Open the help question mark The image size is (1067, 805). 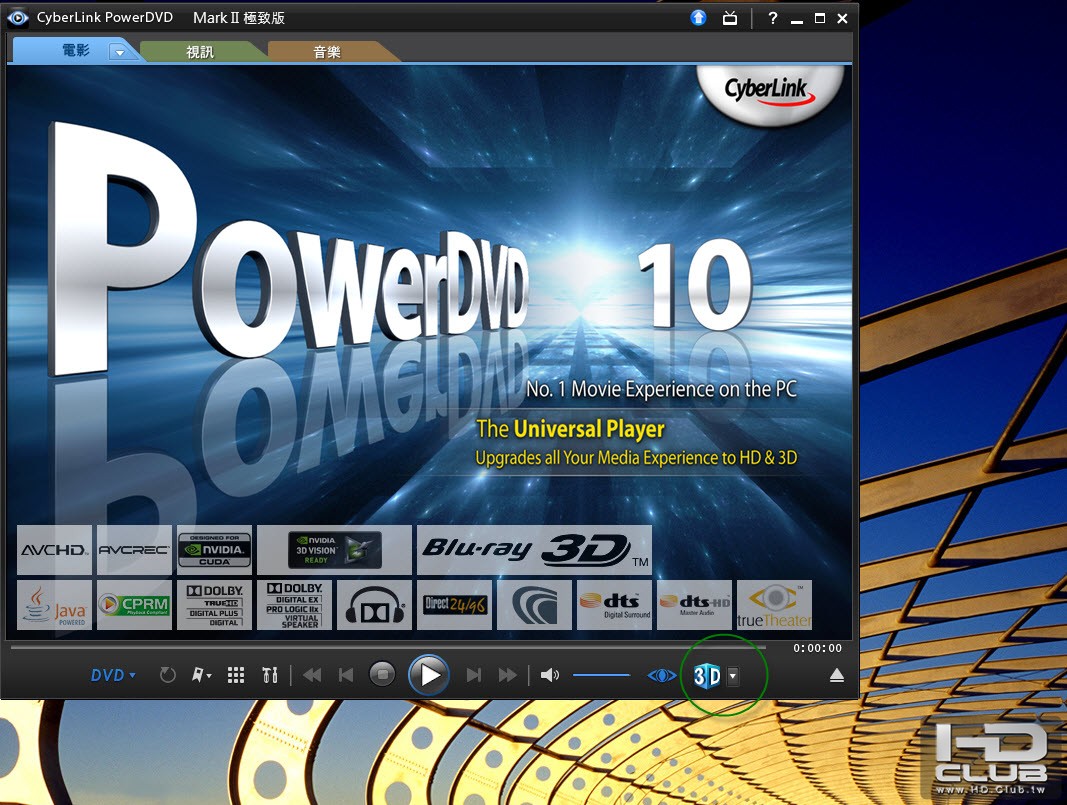(772, 18)
